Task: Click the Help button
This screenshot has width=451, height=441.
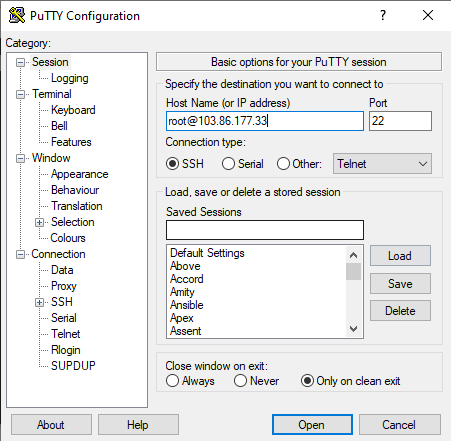Action: 138,425
